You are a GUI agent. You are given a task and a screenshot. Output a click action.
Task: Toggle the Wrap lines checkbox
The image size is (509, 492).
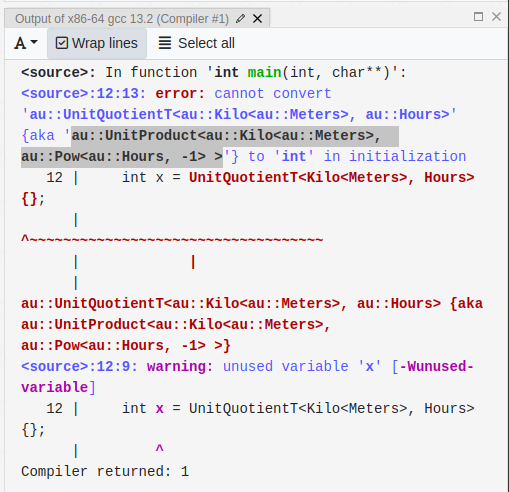tap(97, 43)
